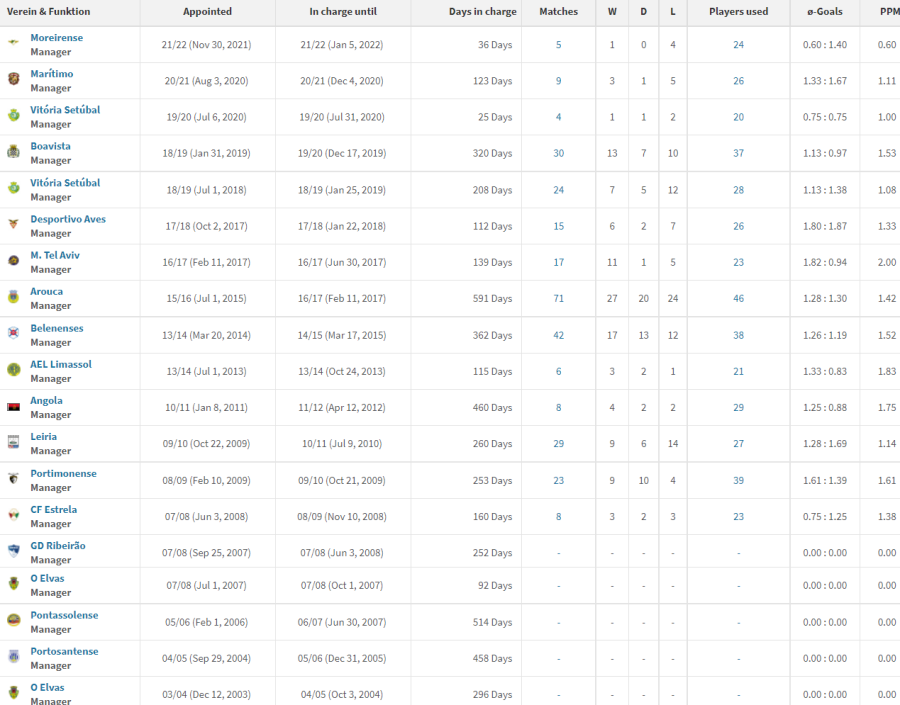This screenshot has width=900, height=705.
Task: Click the text '514 Days'
Action: point(492,622)
